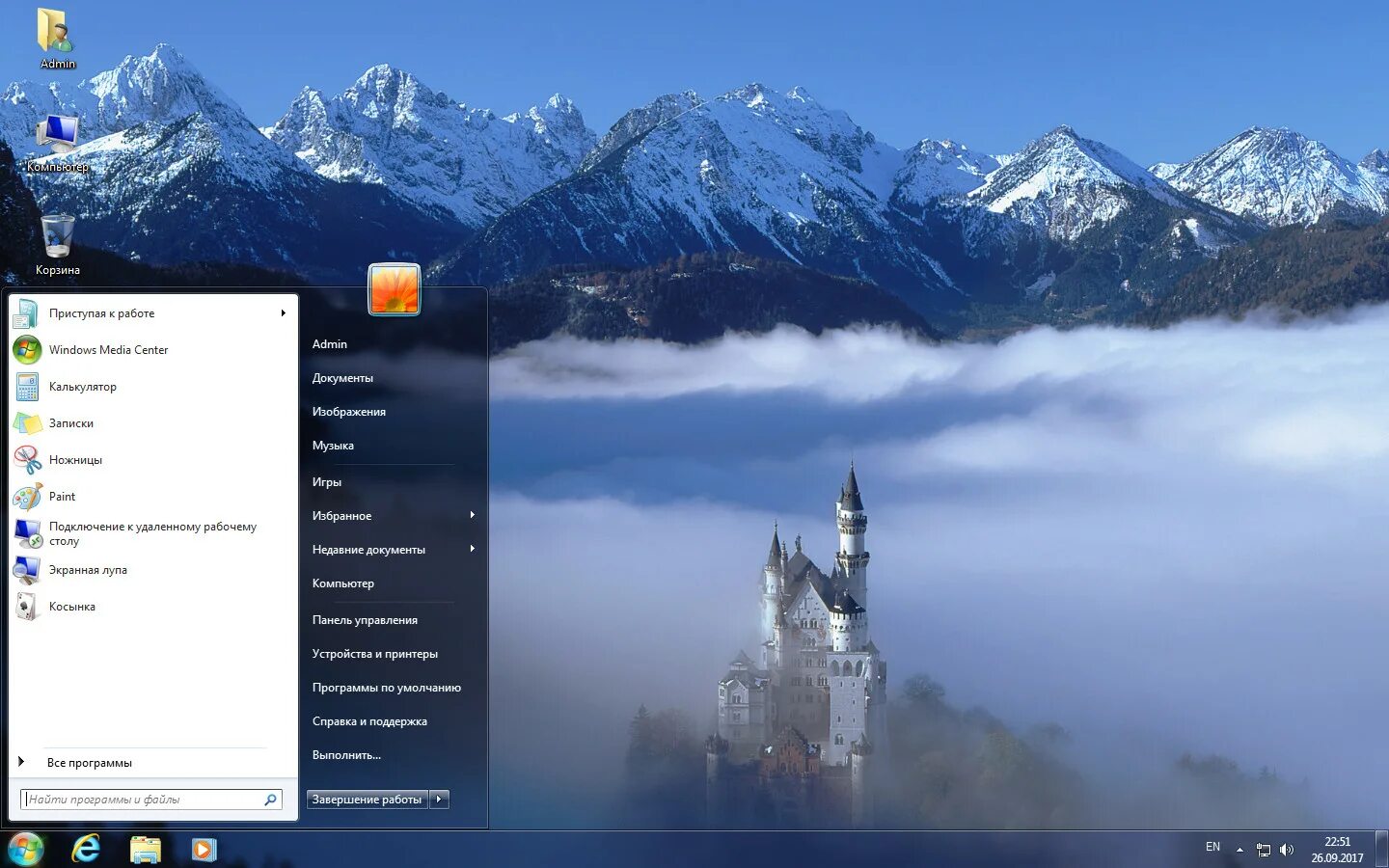Image resolution: width=1389 pixels, height=868 pixels.
Task: Expand the Приступая к работе submenu arrow
Action: [x=283, y=313]
